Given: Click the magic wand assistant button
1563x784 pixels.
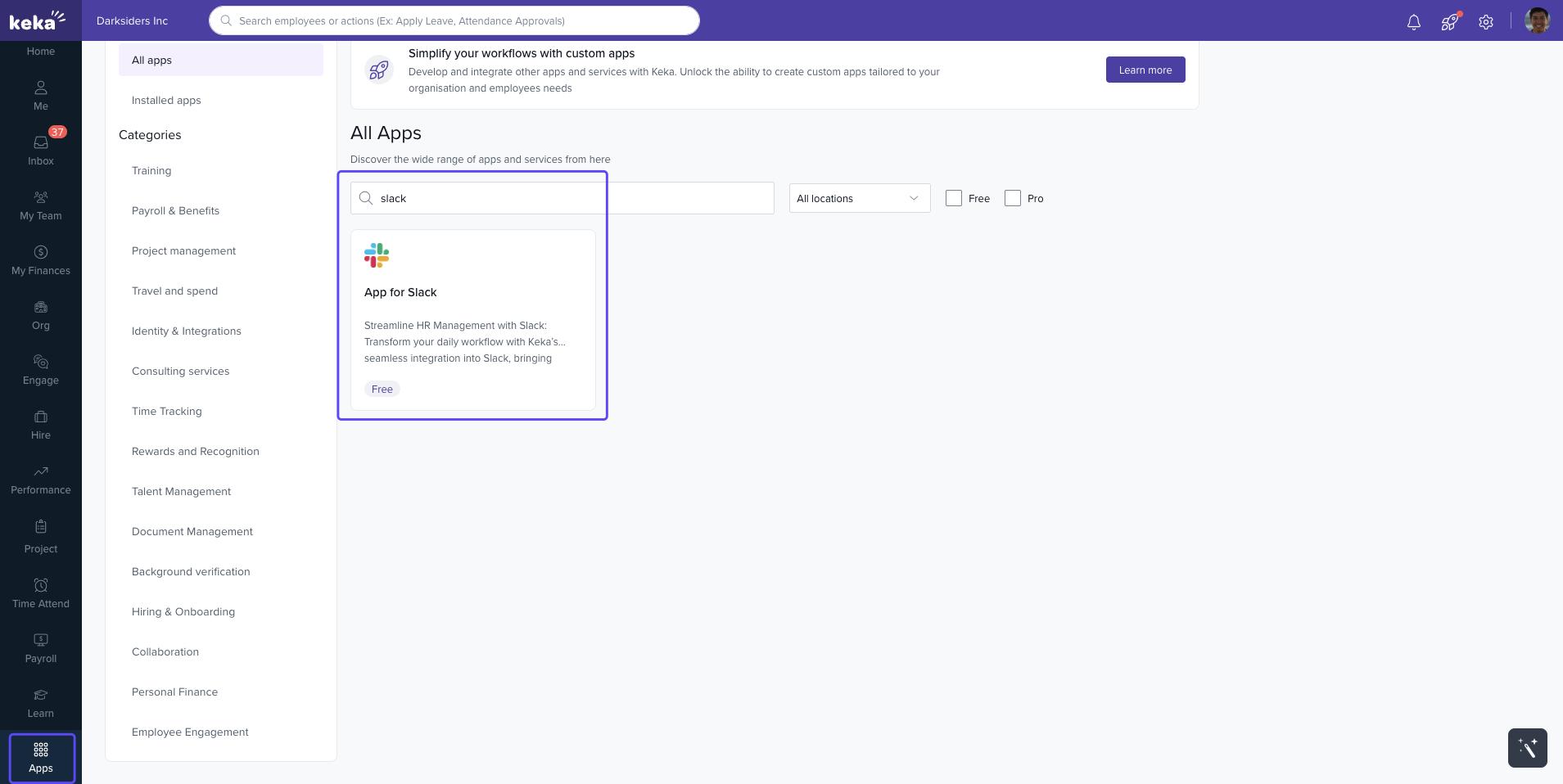Looking at the screenshot, I should pyautogui.click(x=1527, y=747).
